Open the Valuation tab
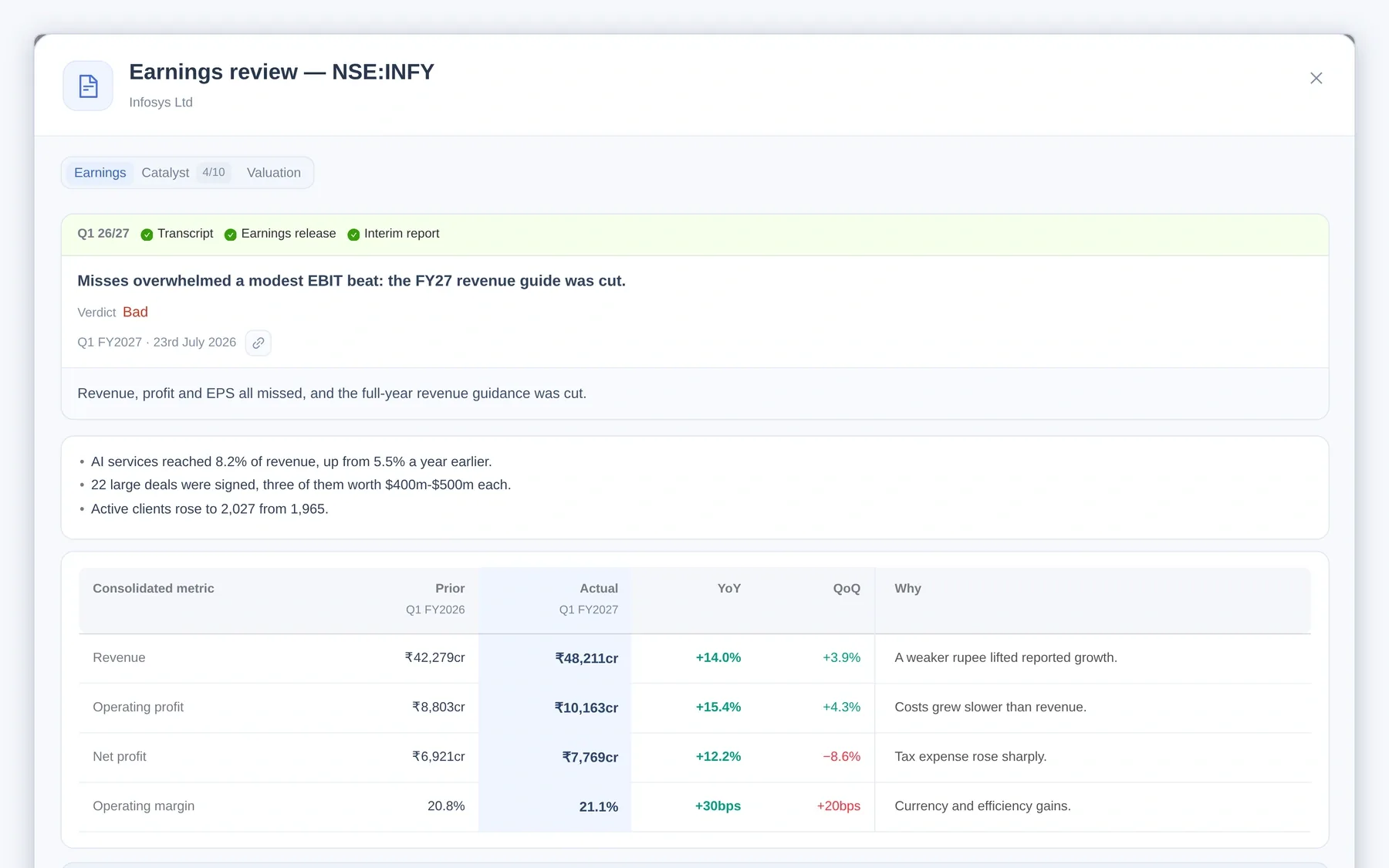 (274, 173)
